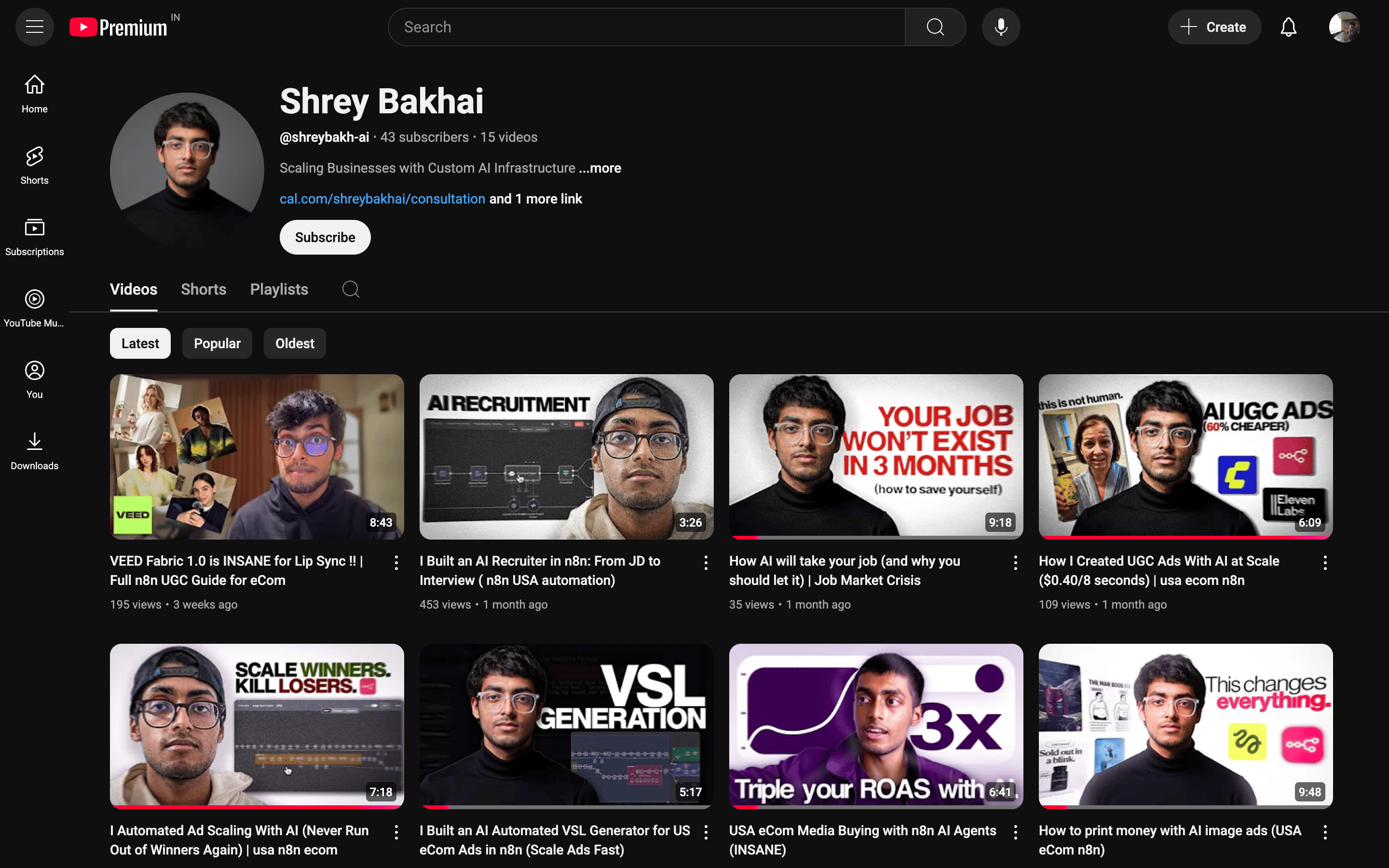
Task: Expand channel description with ...more
Action: tap(600, 168)
